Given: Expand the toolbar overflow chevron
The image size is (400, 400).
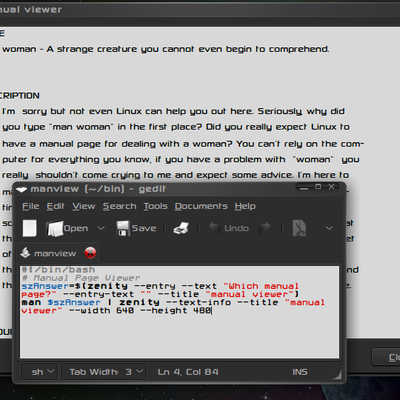Looking at the screenshot, I should [x=329, y=228].
